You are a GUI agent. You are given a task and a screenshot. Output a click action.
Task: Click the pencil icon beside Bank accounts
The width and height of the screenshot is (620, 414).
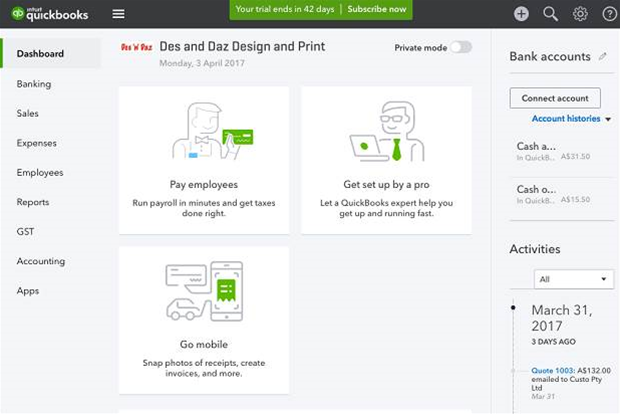pos(603,57)
